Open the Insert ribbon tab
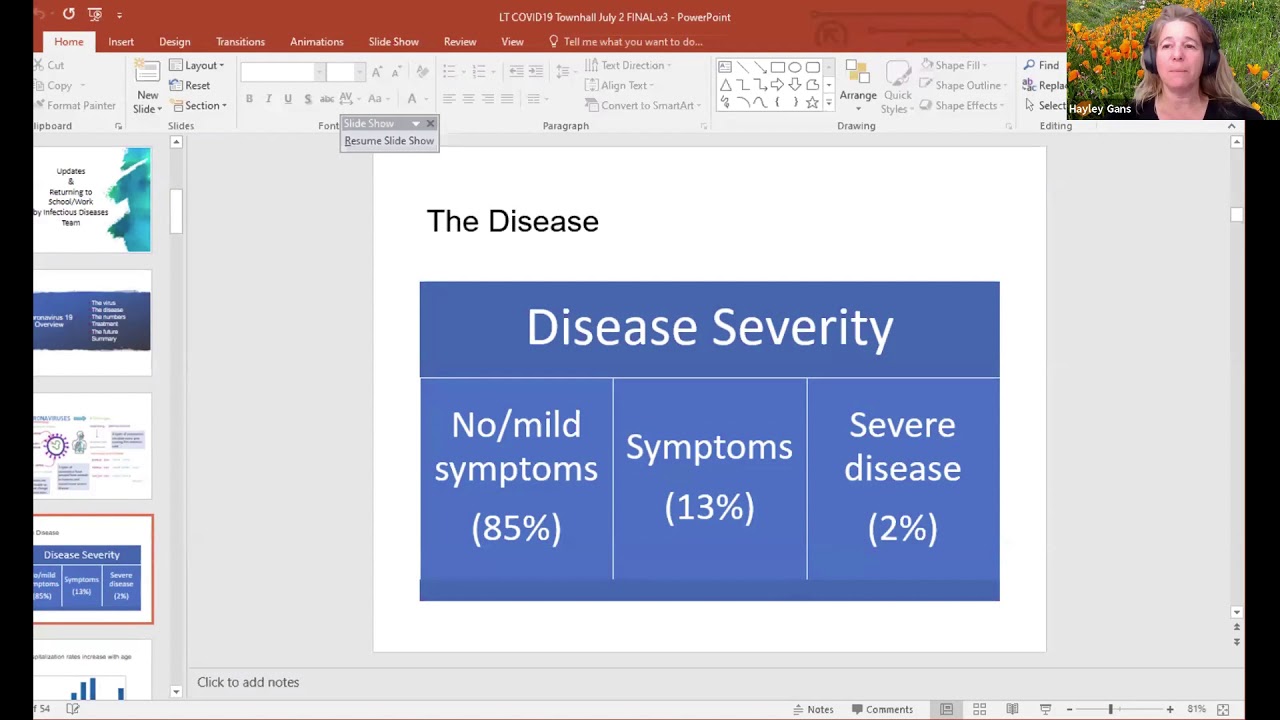This screenshot has height=720, width=1280. [121, 42]
